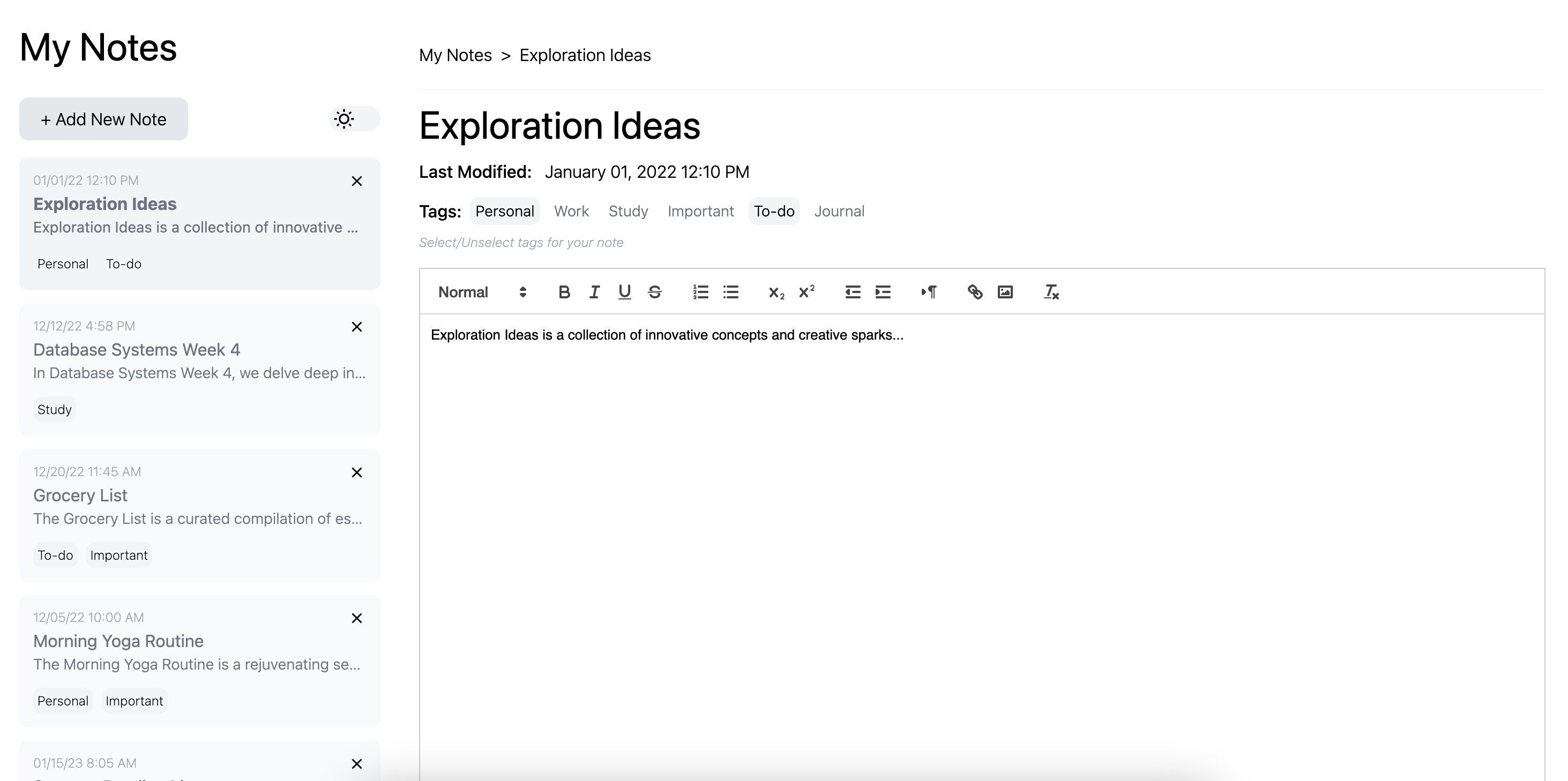The width and height of the screenshot is (1568, 781).
Task: Toggle the ordered list option
Action: point(700,292)
